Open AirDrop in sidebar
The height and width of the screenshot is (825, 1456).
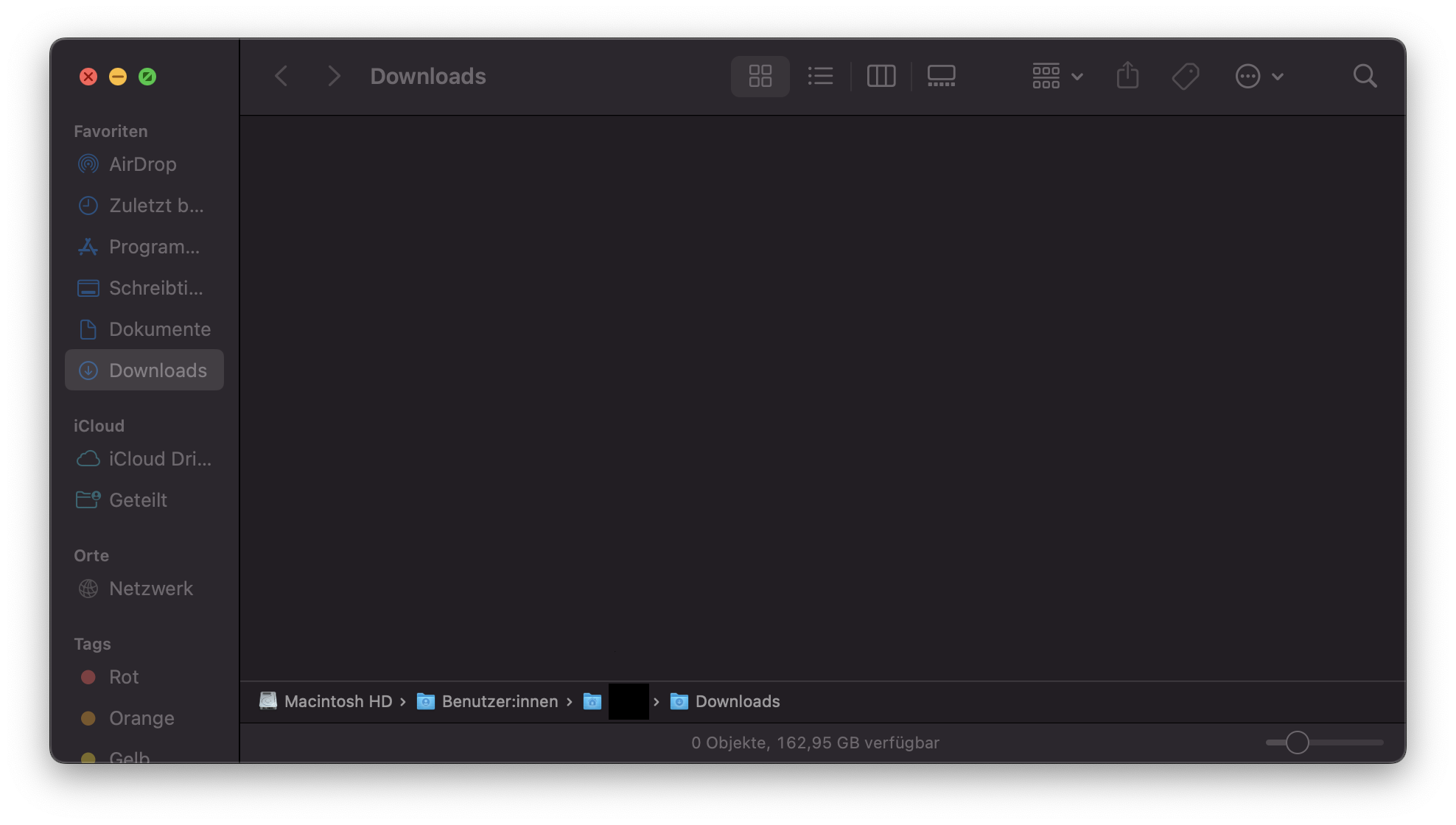142,164
